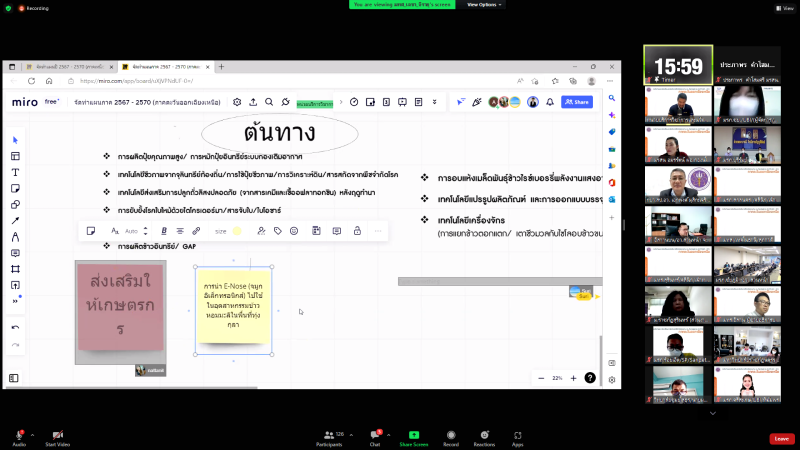Image resolution: width=800 pixels, height=450 pixels.
Task: Expand more tools chevron in Miro sidebar
Action: coord(15,301)
